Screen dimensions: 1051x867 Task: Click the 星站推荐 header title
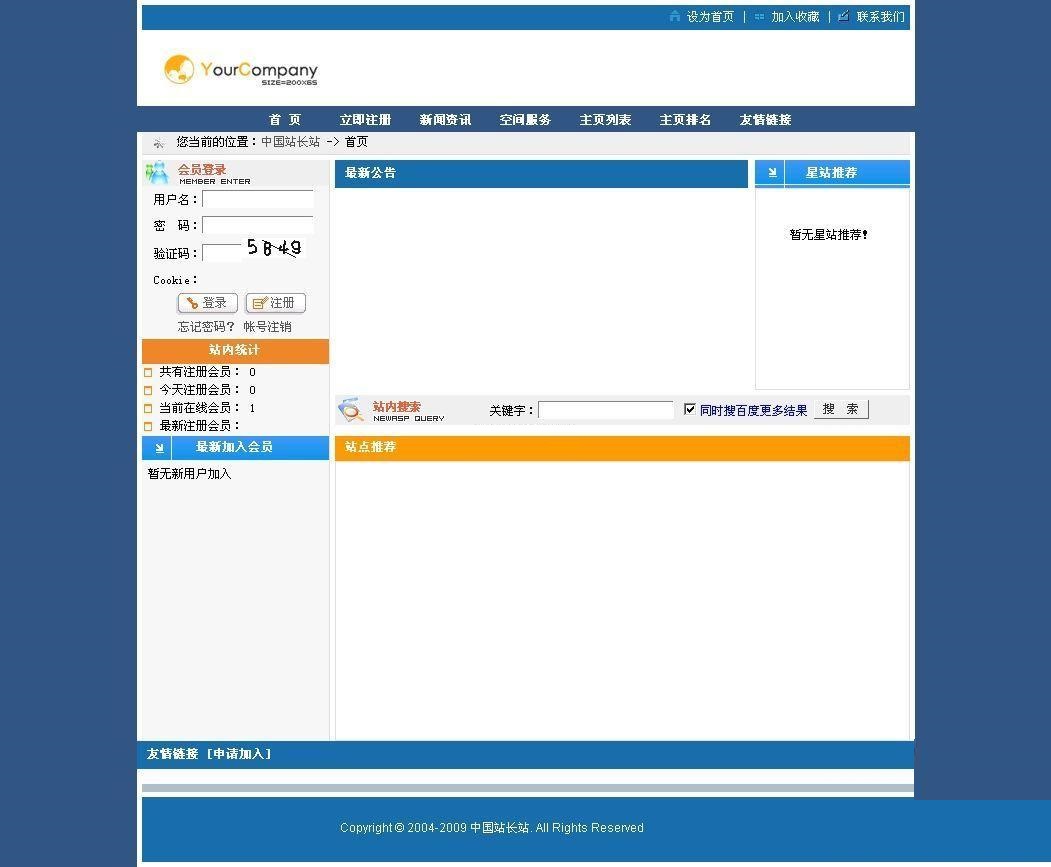point(831,173)
